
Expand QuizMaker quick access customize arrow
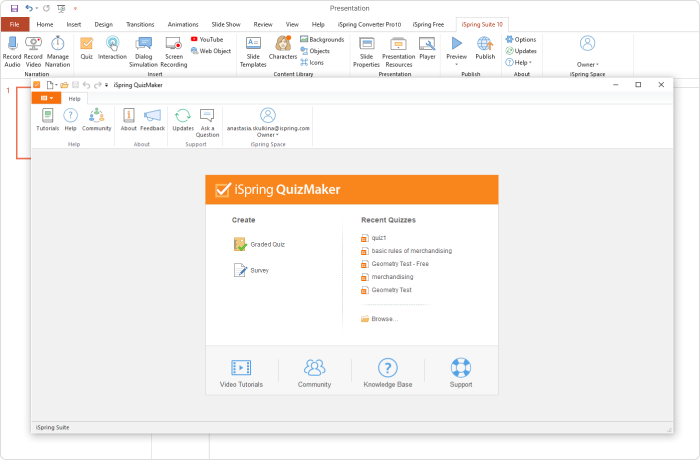[106, 85]
